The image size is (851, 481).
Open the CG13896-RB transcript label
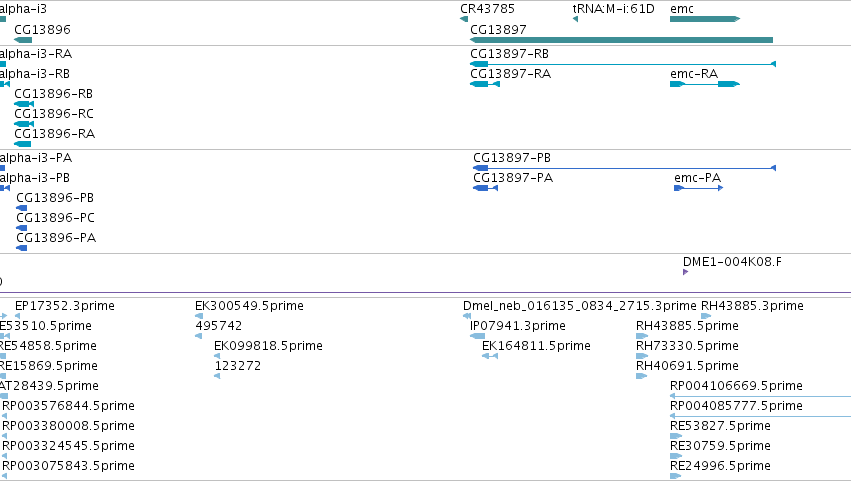click(x=53, y=94)
